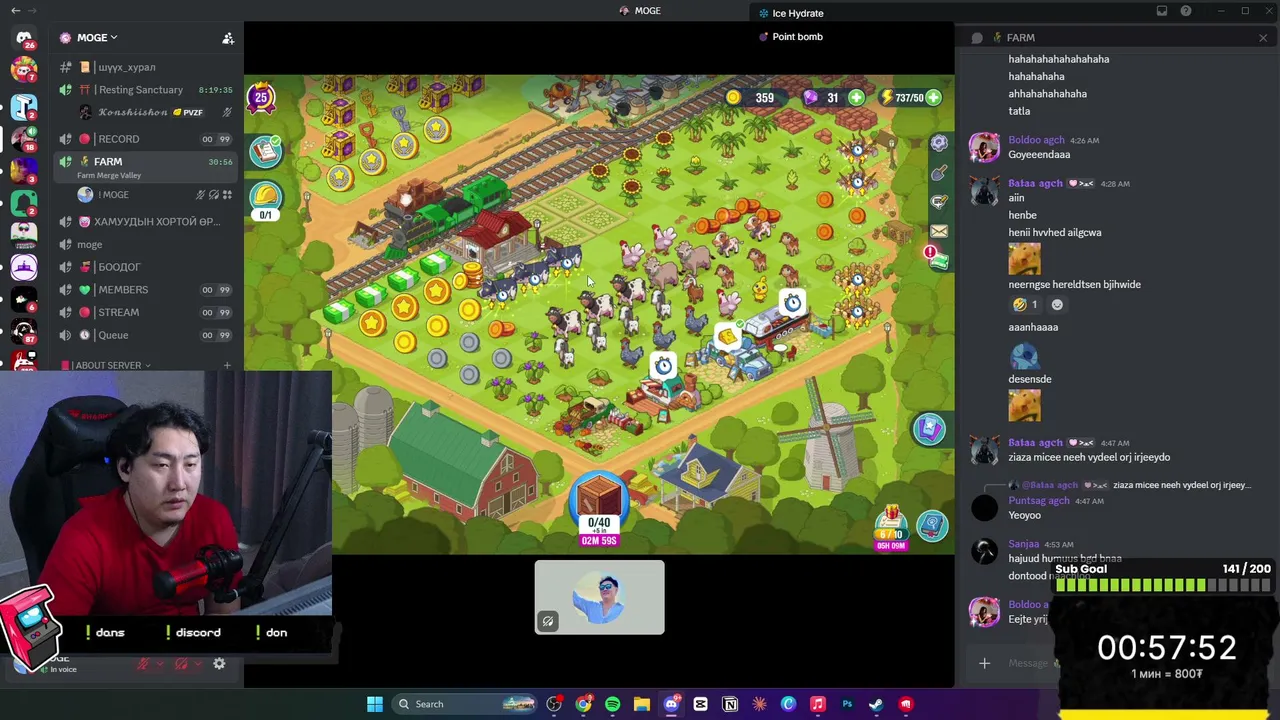Collapse the ABOUT SERVER category

pyautogui.click(x=105, y=365)
